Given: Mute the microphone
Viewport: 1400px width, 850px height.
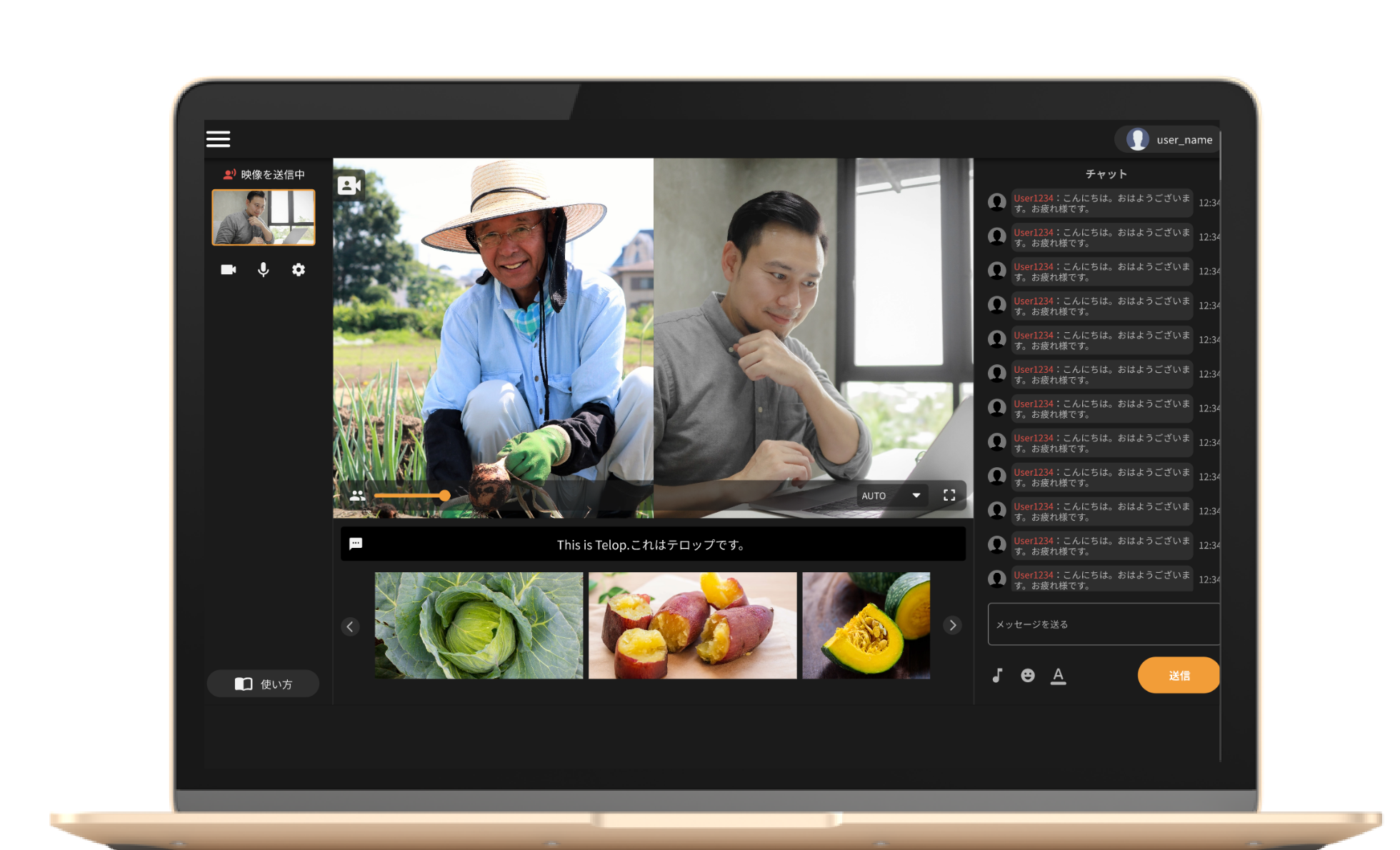Looking at the screenshot, I should [264, 269].
